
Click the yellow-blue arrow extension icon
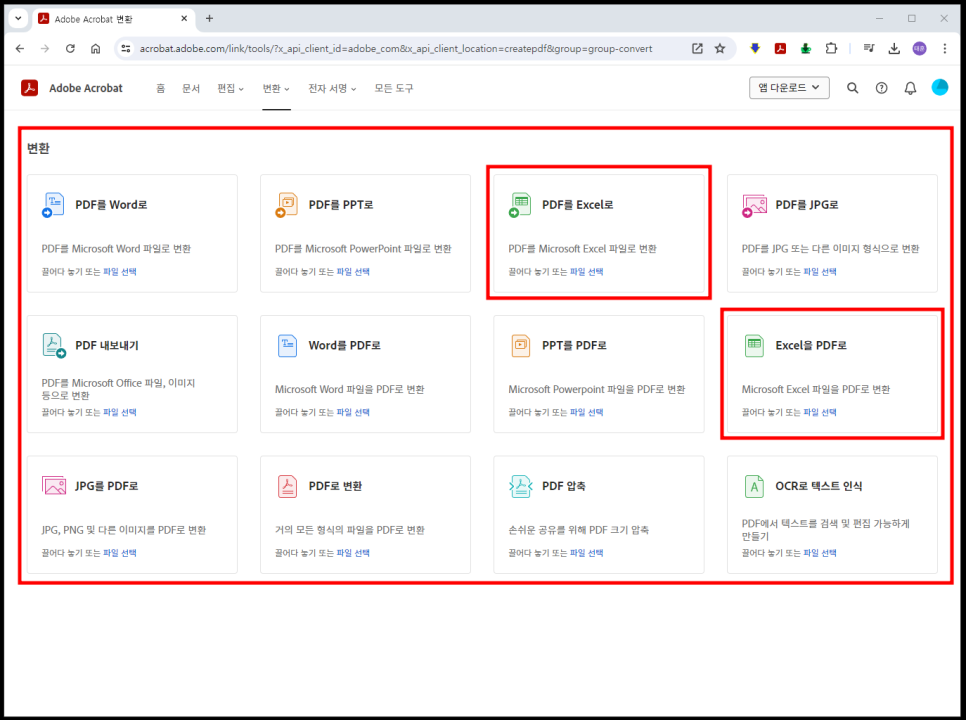click(755, 48)
